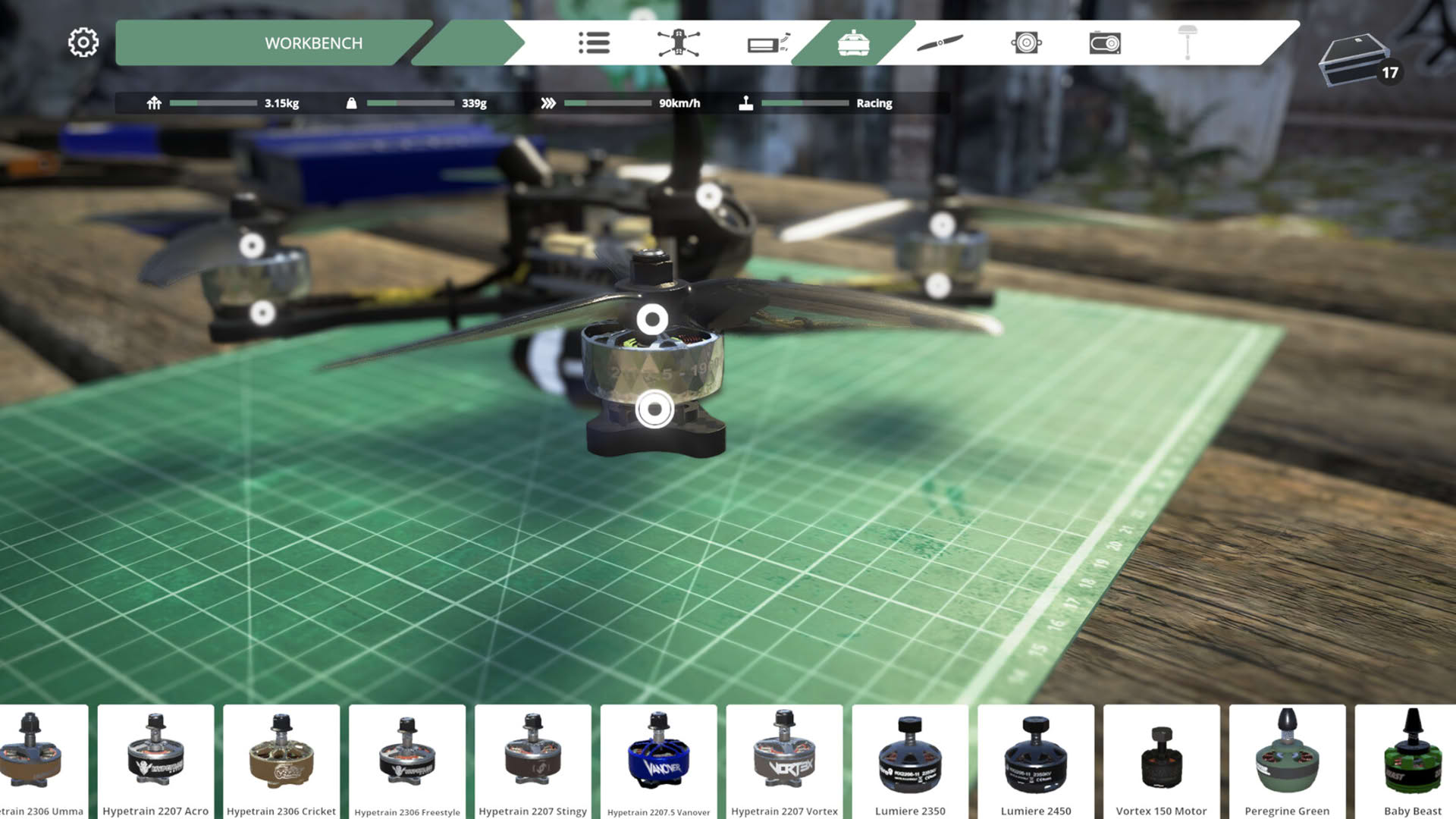This screenshot has width=1456, height=819.
Task: Choose the Hypetrain 2306 Cricket motor
Action: click(x=281, y=761)
